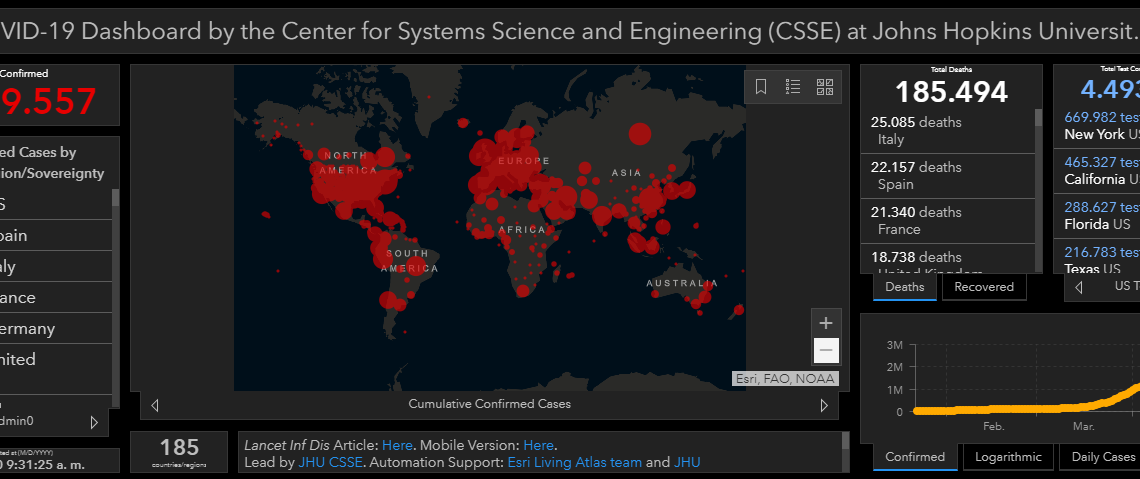Viewport: 1140px width, 479px height.
Task: Click the ASIA map label
Action: (x=627, y=173)
